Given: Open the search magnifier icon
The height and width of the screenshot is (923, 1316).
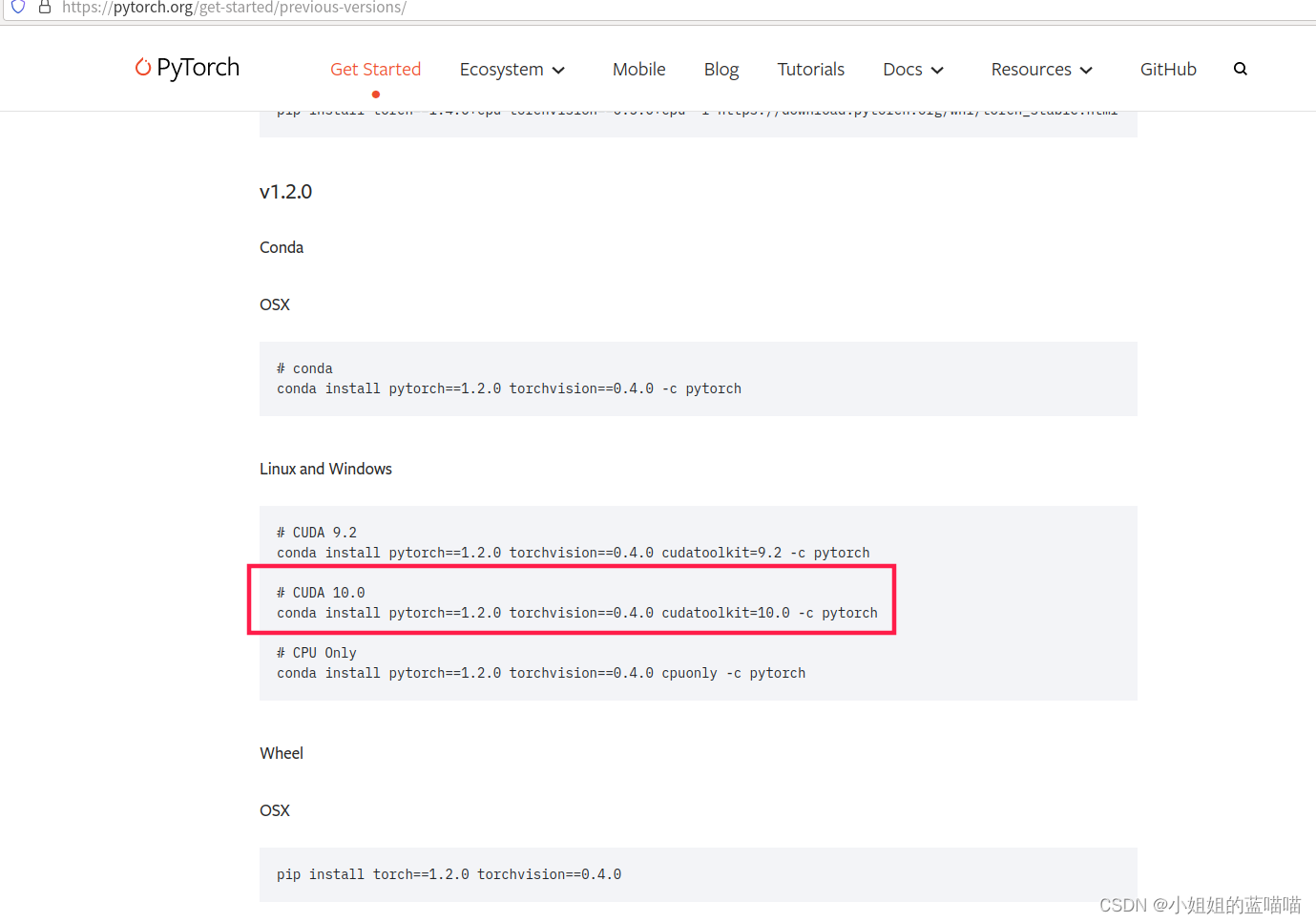Looking at the screenshot, I should (1240, 69).
